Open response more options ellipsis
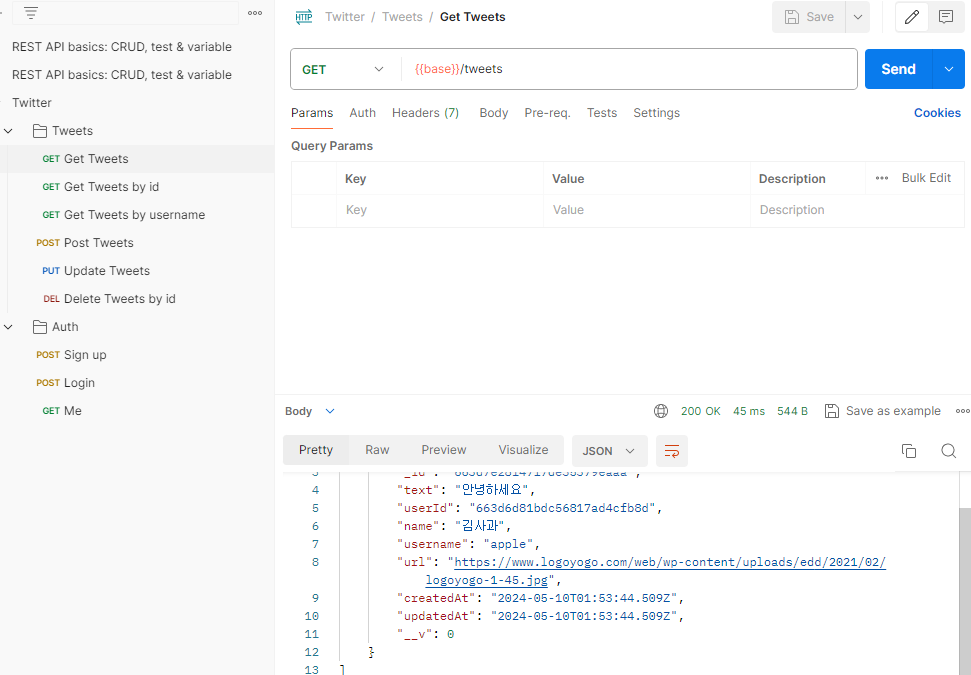Image resolution: width=971 pixels, height=675 pixels. (x=962, y=411)
